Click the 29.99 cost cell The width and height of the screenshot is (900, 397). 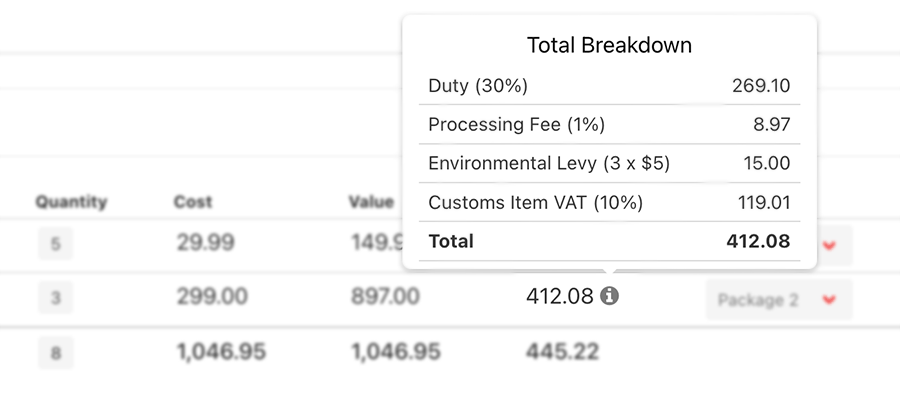pyautogui.click(x=205, y=243)
